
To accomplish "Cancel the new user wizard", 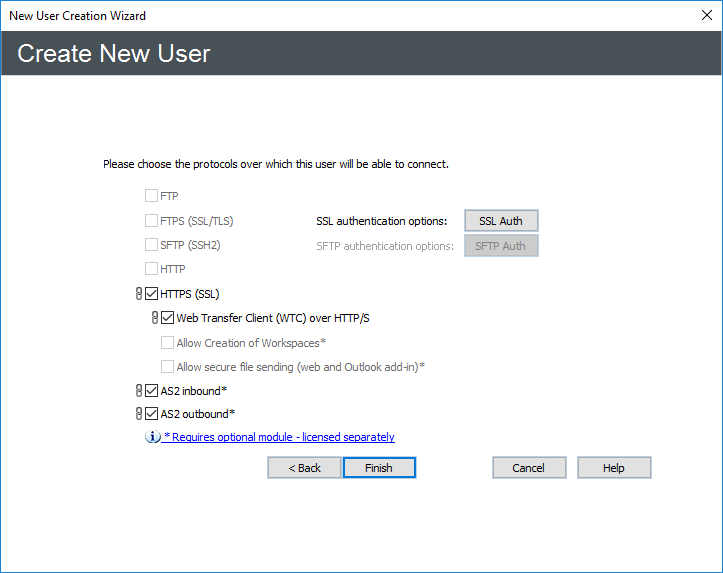I will [x=529, y=468].
